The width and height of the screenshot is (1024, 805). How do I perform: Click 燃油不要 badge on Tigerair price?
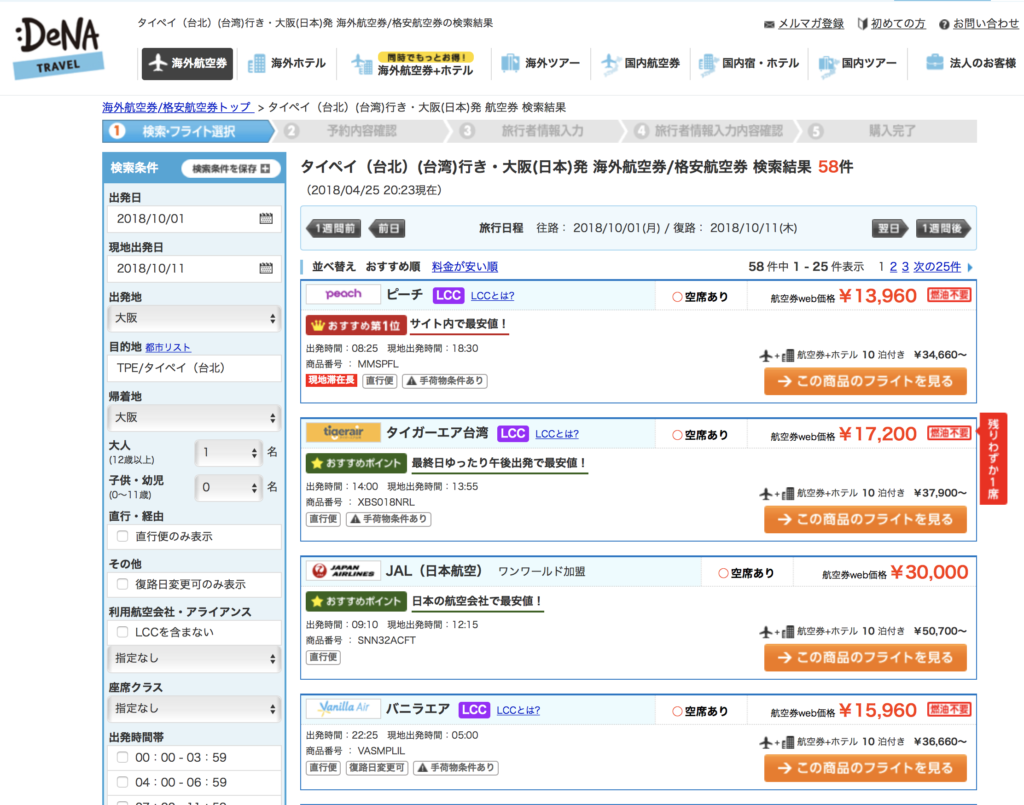coord(949,433)
